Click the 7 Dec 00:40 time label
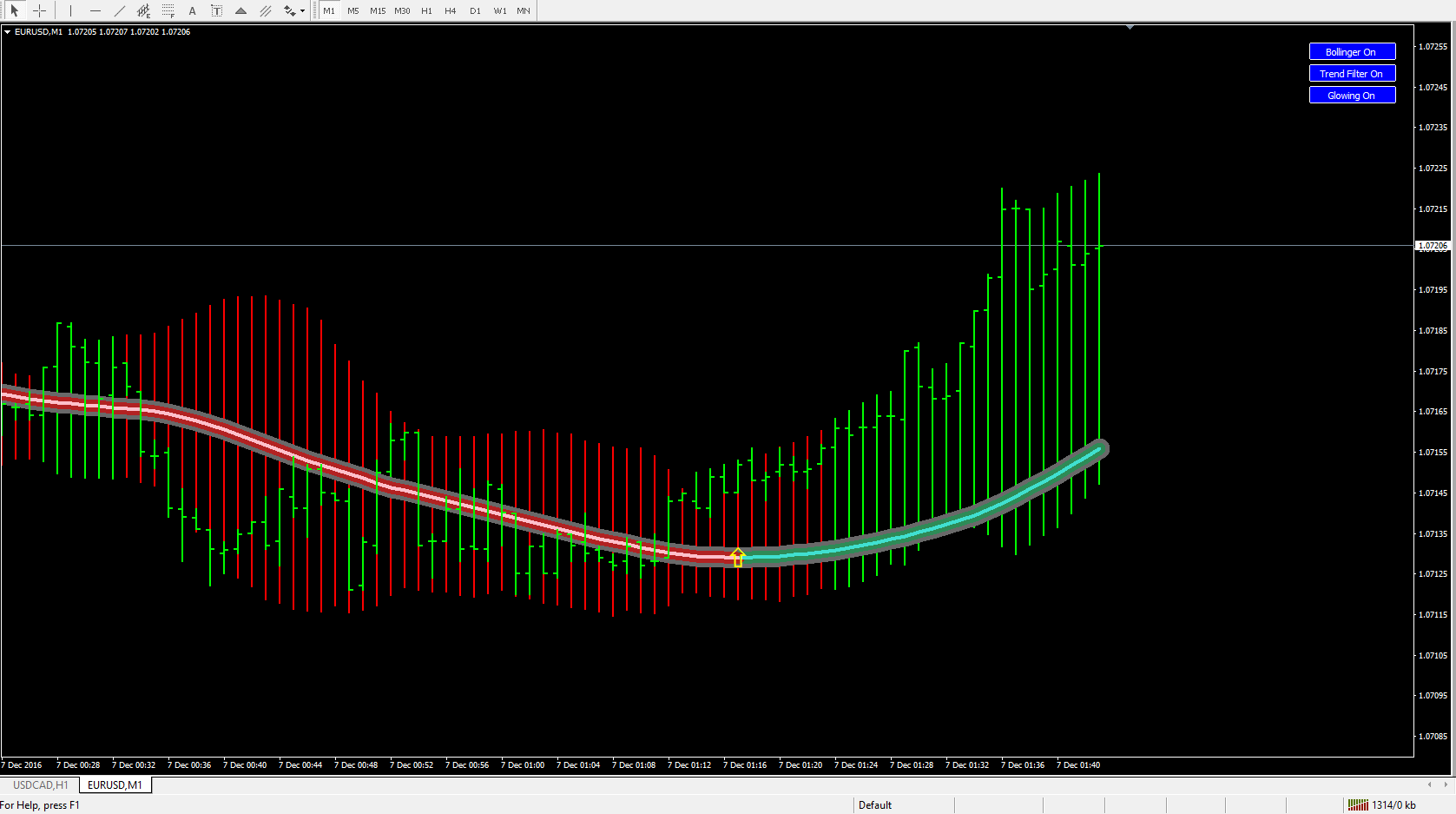Image resolution: width=1456 pixels, height=814 pixels. pyautogui.click(x=245, y=765)
